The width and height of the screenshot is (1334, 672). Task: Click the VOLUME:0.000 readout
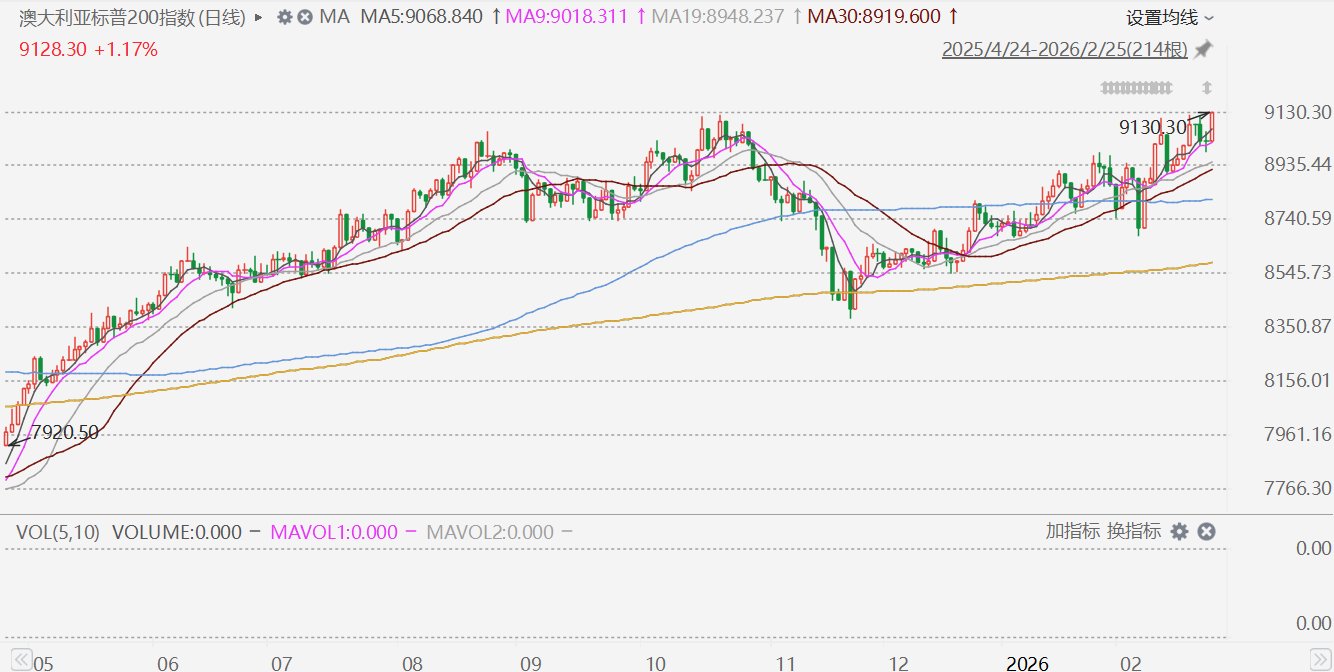click(177, 532)
